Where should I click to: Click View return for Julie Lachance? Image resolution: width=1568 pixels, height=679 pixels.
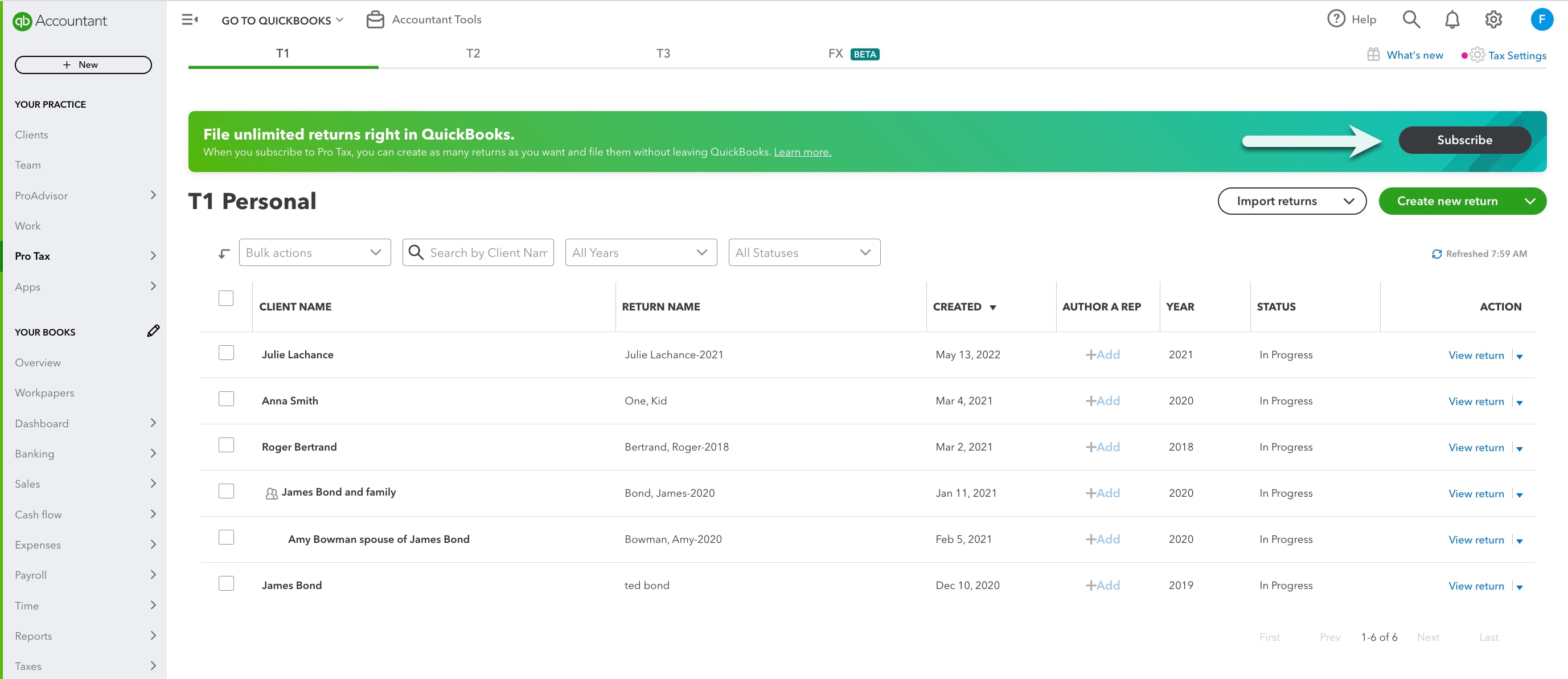pos(1476,355)
